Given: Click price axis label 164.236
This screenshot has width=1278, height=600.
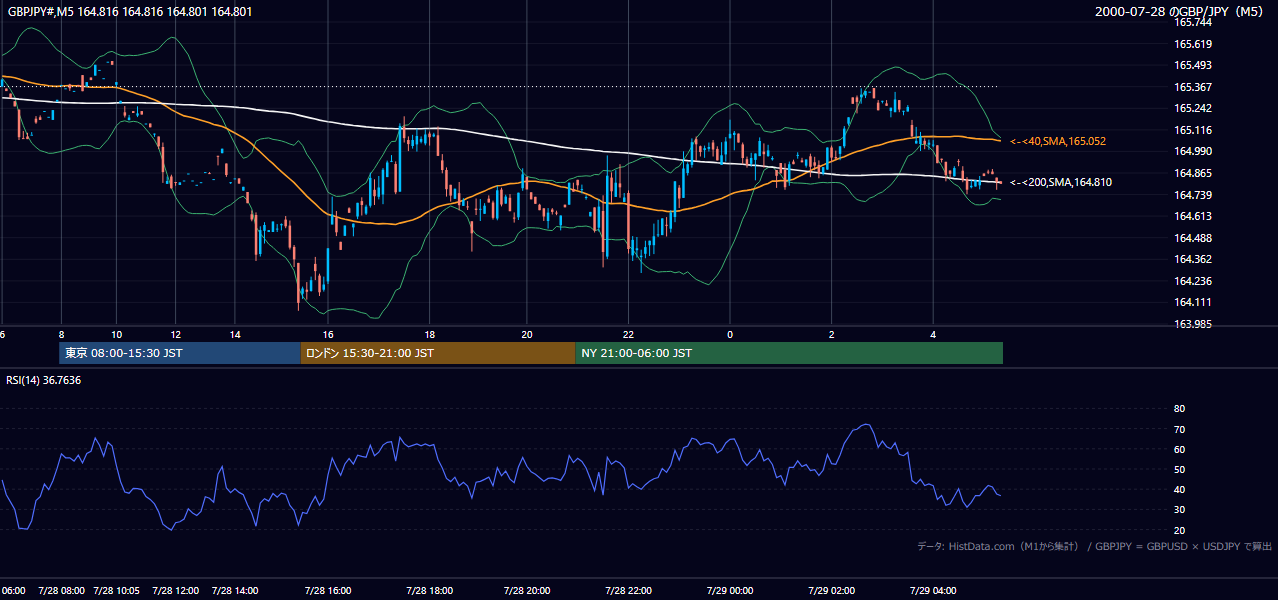Looking at the screenshot, I should point(1192,281).
